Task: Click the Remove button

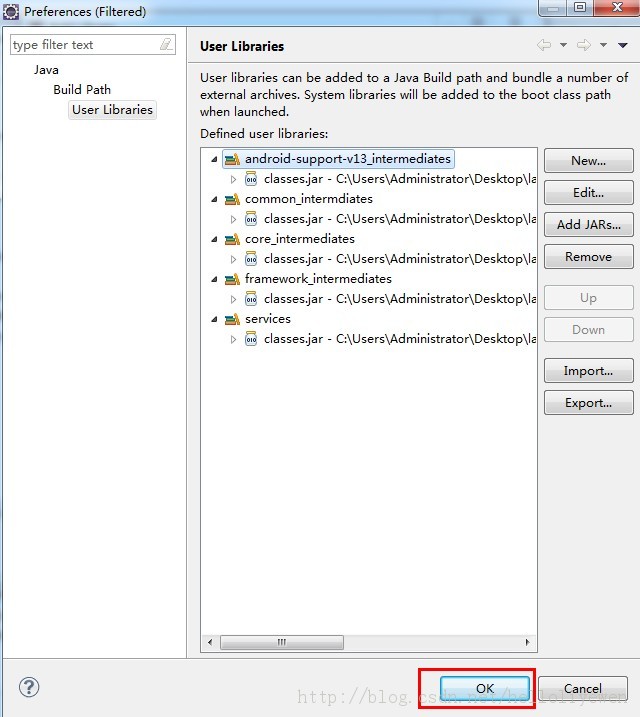Action: (x=588, y=257)
